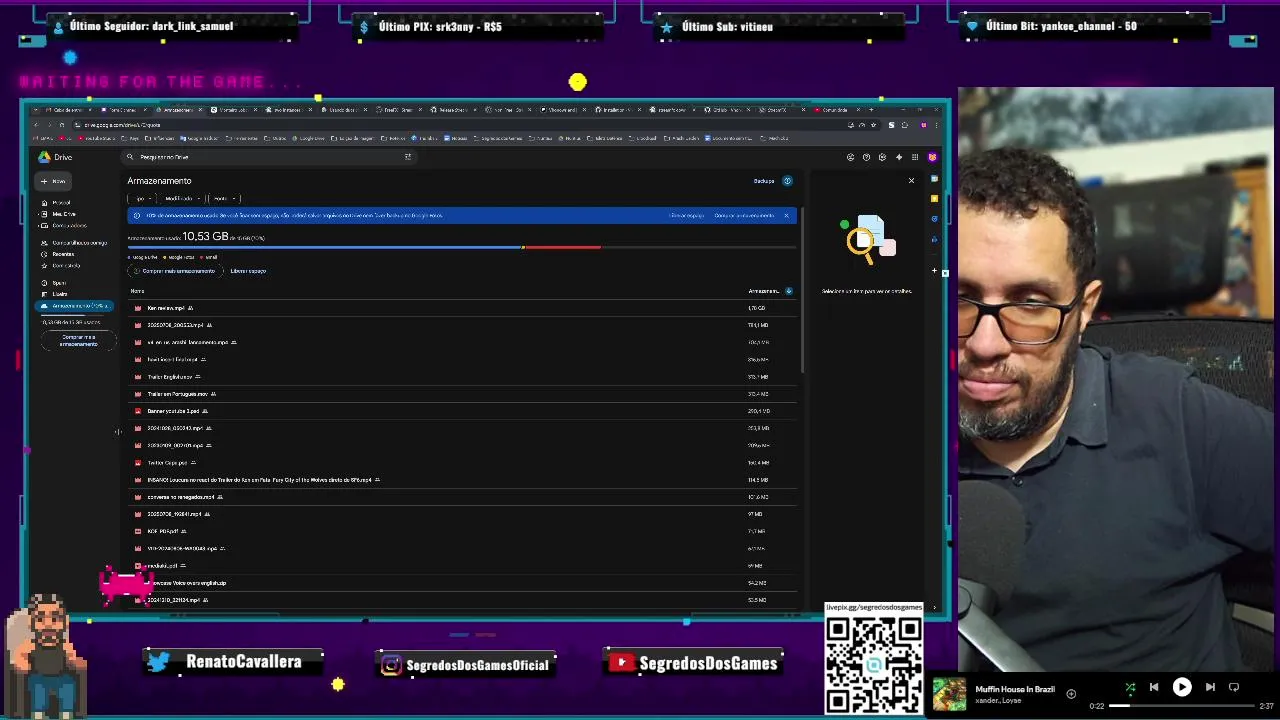Screen dimensions: 1280x720
Task: Click Comprar mais armazenamento below usage bar
Action: click(x=174, y=271)
